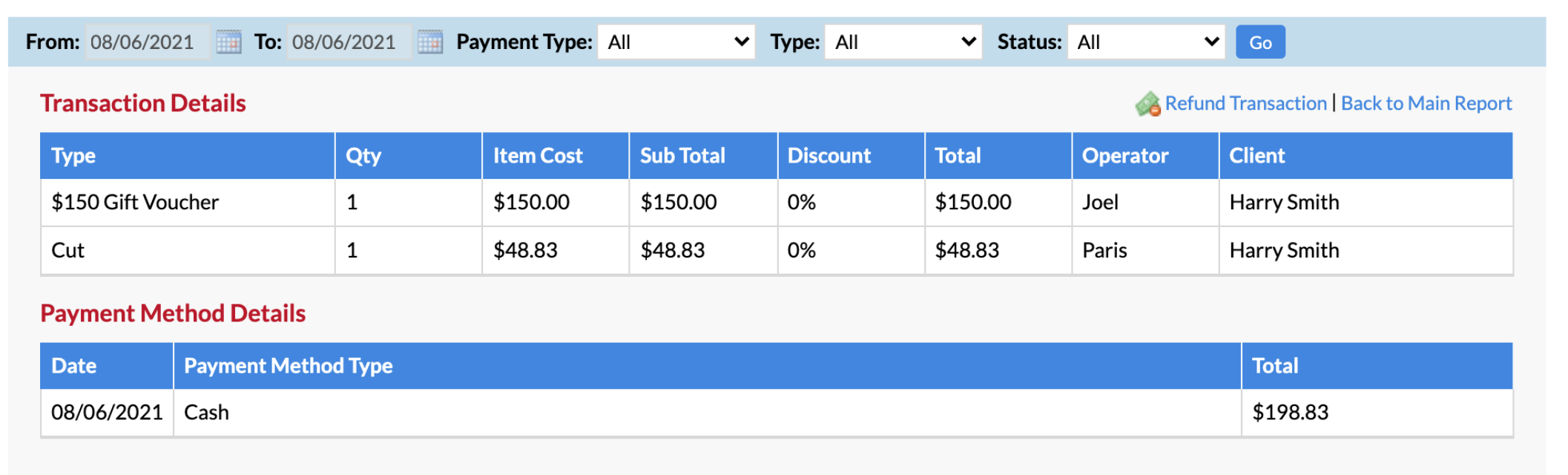Click the Payment Method Type column header

pos(708,366)
